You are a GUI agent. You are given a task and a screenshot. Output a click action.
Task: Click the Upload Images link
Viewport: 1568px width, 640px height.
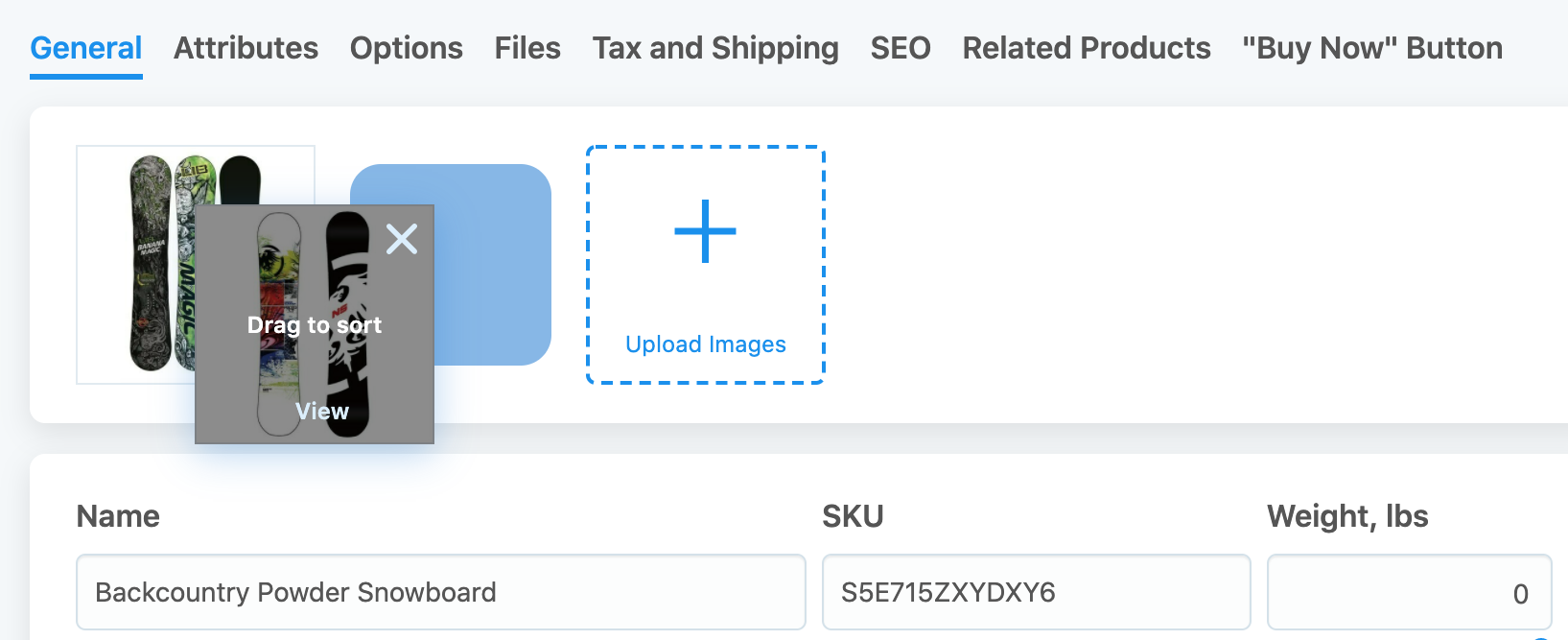tap(706, 344)
